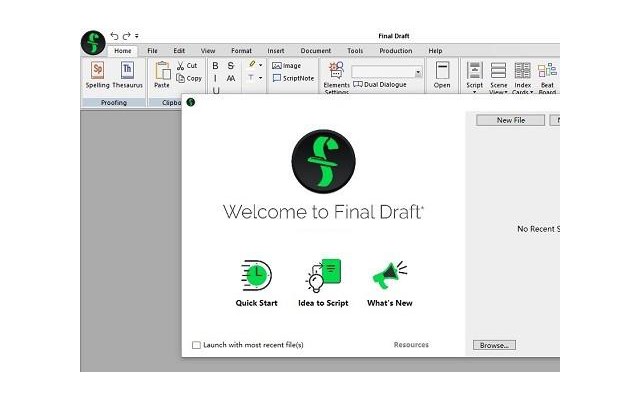Viewport: 640px width, 400px height.
Task: Click the highlighter pen icon
Action: tap(252, 64)
